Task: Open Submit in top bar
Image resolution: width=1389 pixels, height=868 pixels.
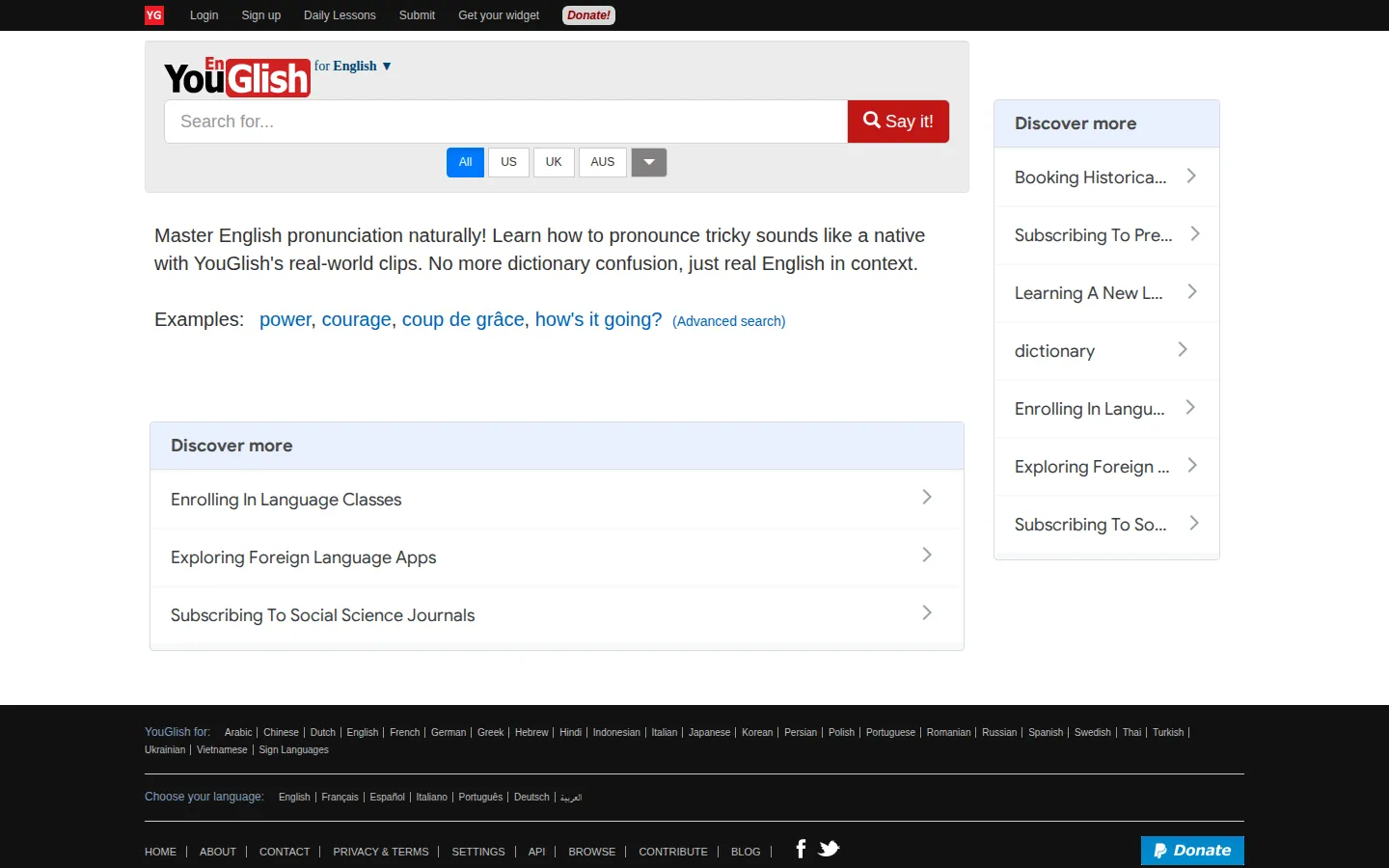Action: pyautogui.click(x=417, y=15)
